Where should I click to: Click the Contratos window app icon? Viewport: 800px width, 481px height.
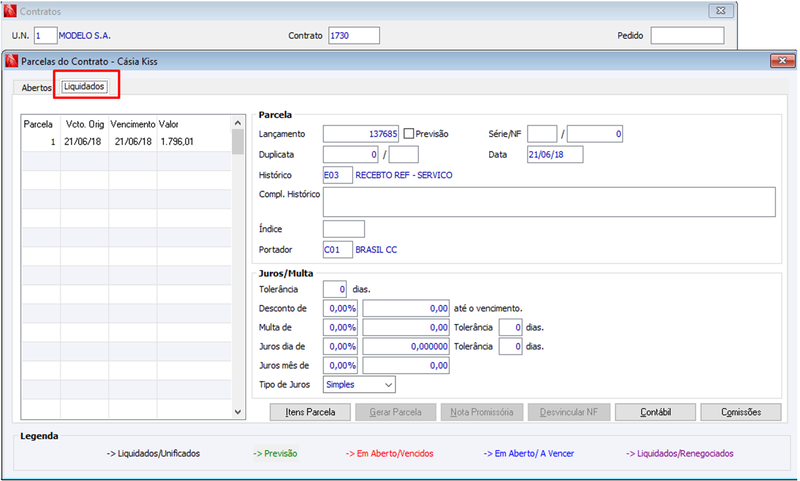(10, 11)
